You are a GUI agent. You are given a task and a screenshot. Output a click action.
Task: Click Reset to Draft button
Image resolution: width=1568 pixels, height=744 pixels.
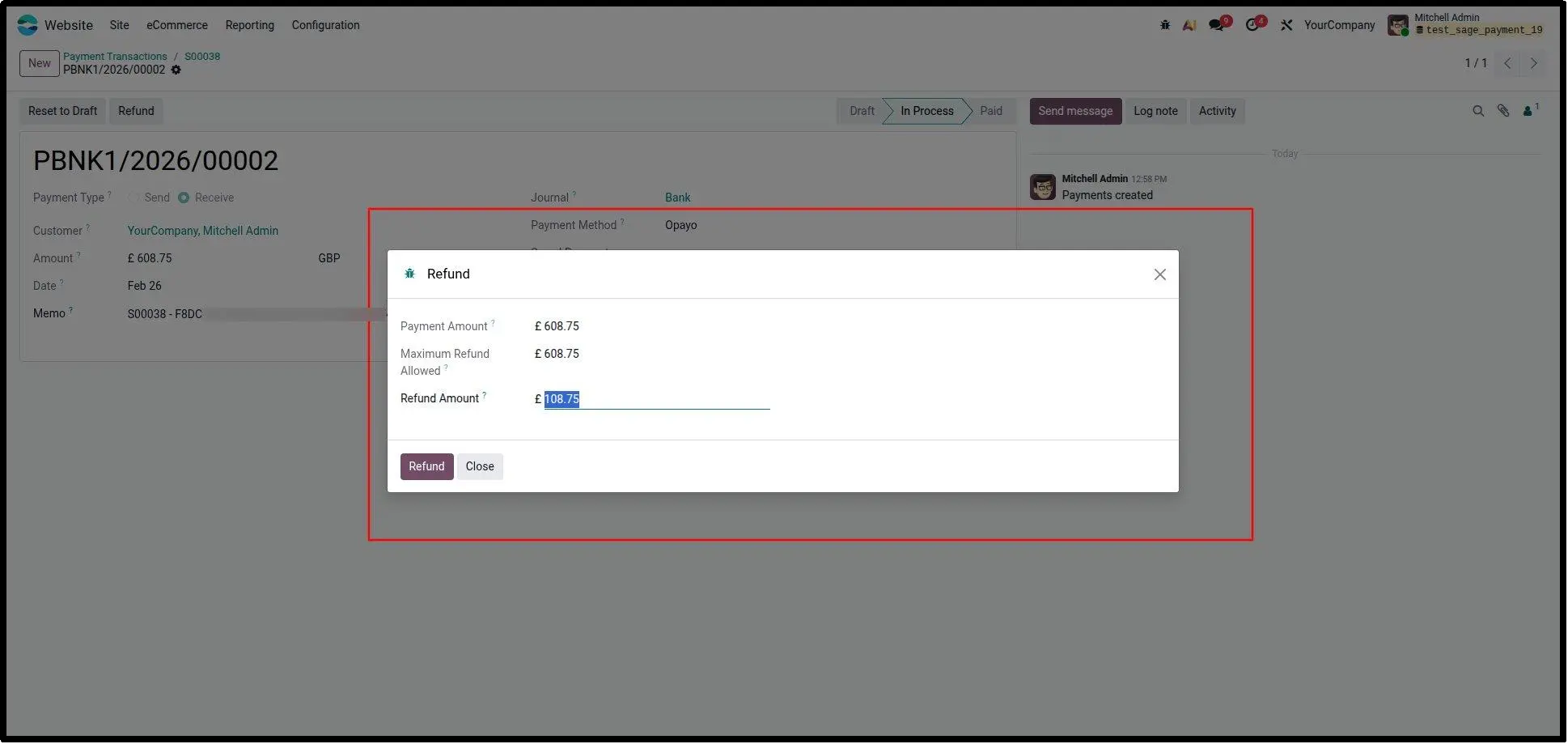[63, 111]
